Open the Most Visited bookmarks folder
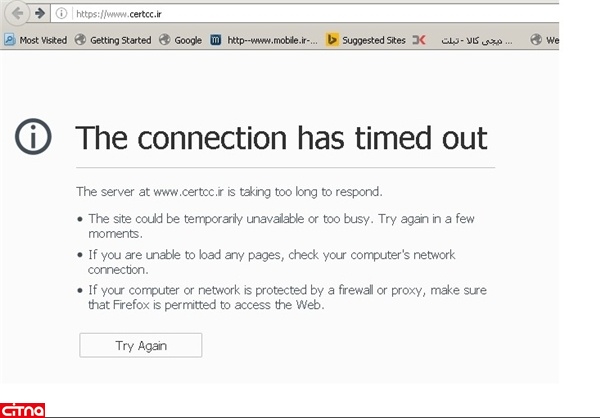Image resolution: width=600 pixels, height=418 pixels. click(x=36, y=41)
